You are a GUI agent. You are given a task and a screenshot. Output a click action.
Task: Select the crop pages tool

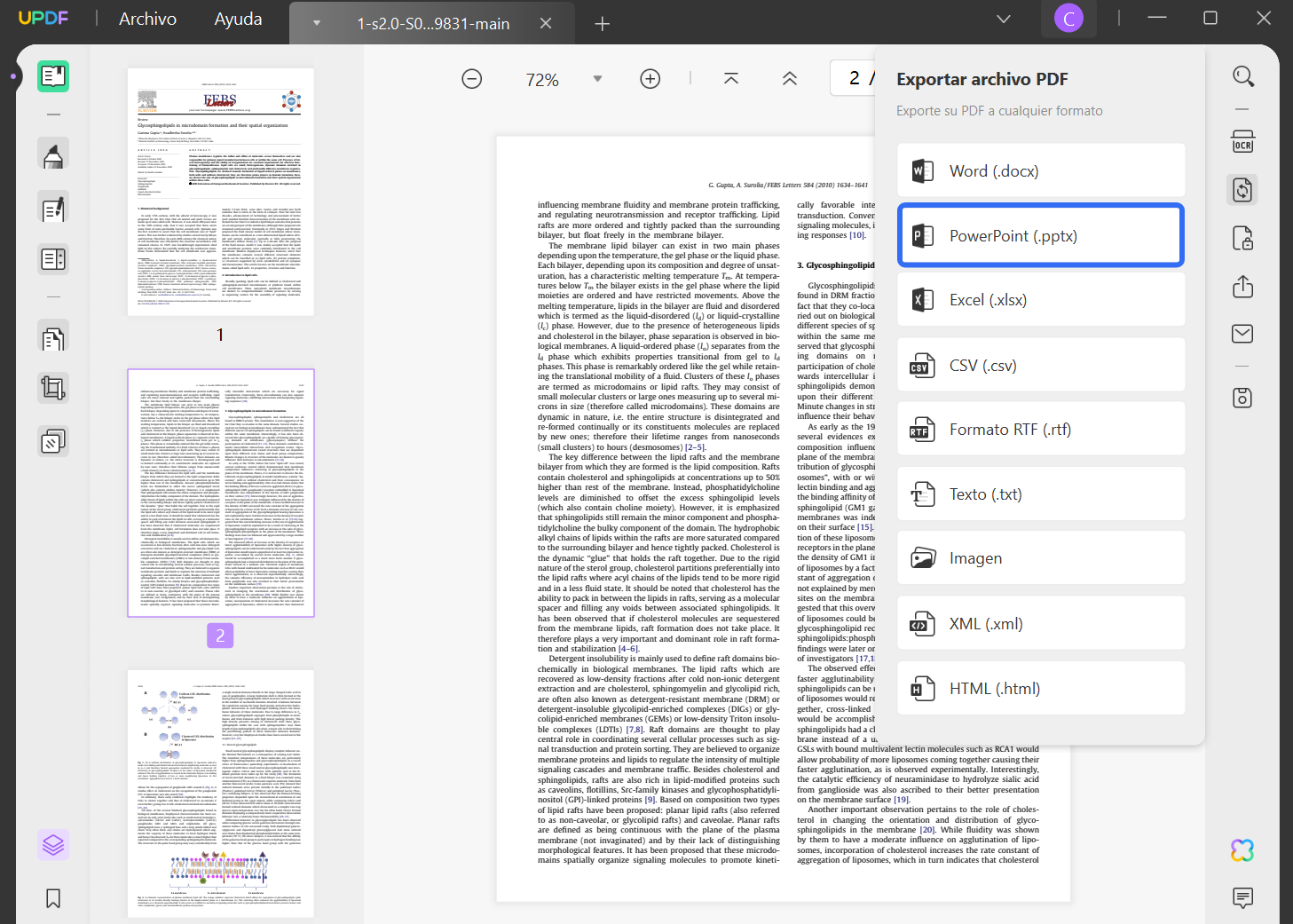pyautogui.click(x=53, y=388)
